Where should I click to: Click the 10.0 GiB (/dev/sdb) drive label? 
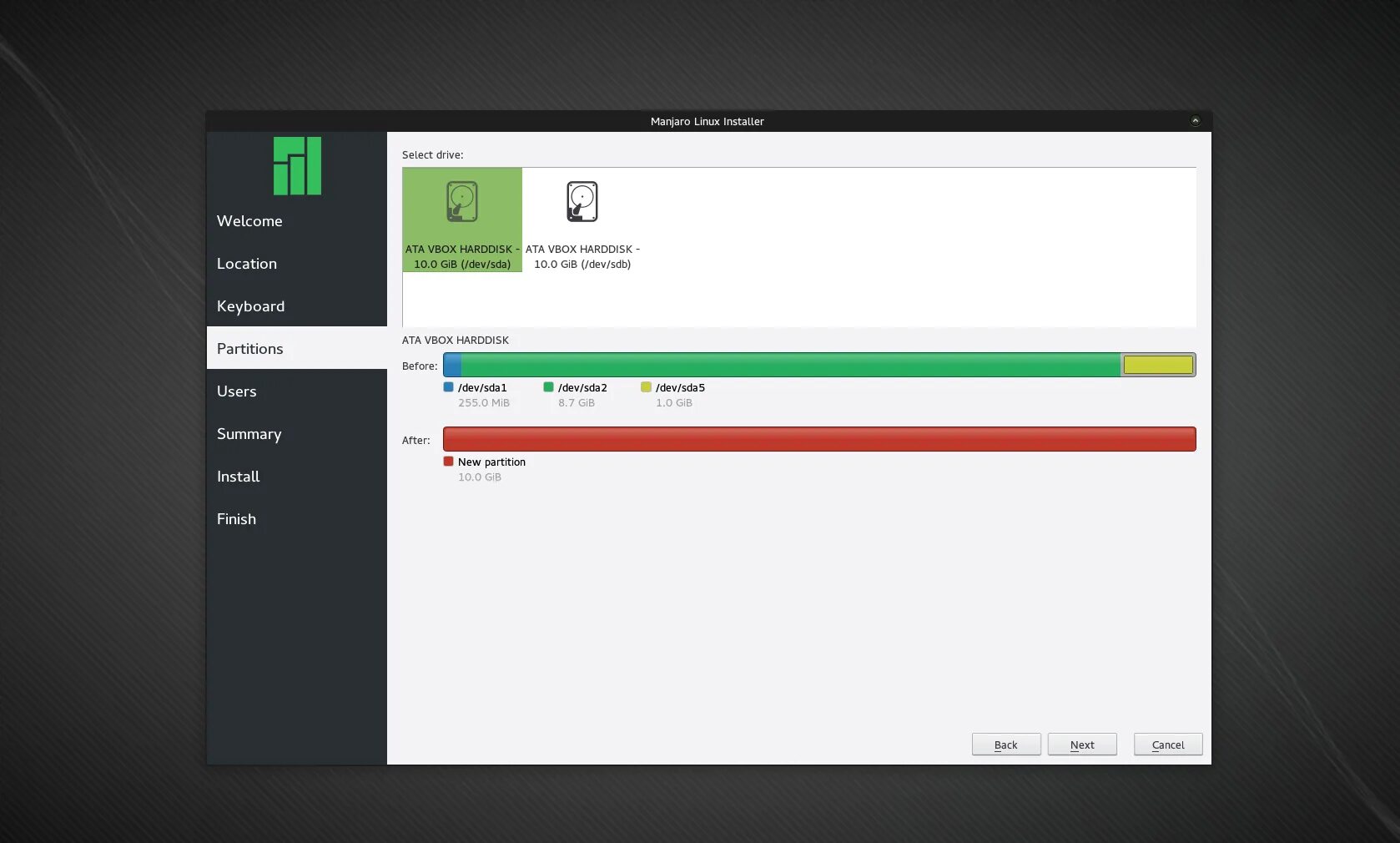582,265
